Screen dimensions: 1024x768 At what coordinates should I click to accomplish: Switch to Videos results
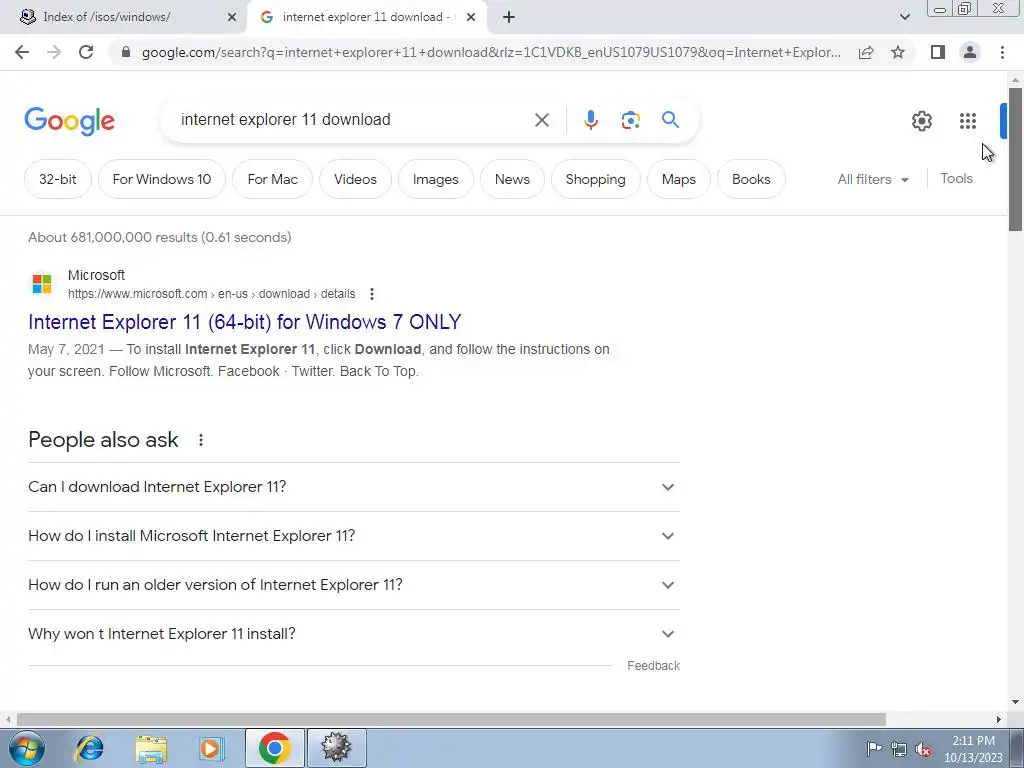[x=355, y=179]
